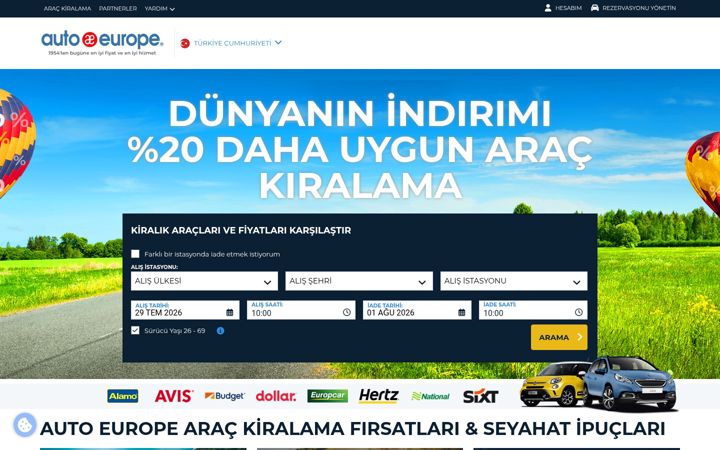Screen dimensions: 720x450
Task: Click the SIXT logo
Action: point(480,396)
